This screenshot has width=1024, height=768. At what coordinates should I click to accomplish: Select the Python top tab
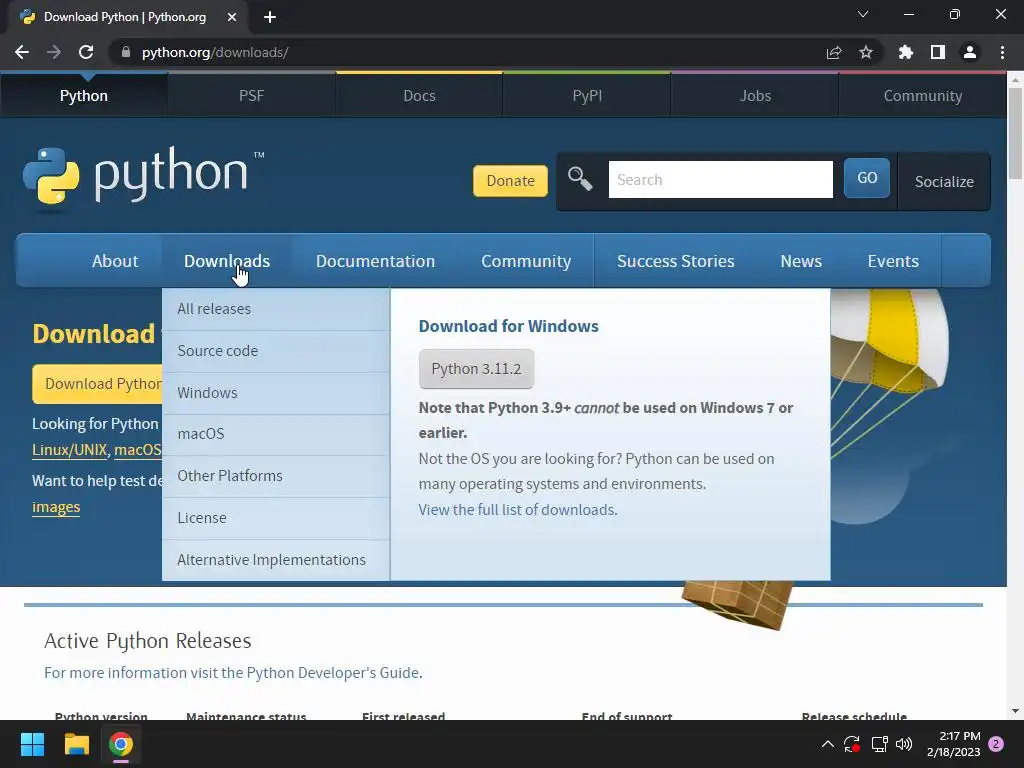click(x=84, y=96)
